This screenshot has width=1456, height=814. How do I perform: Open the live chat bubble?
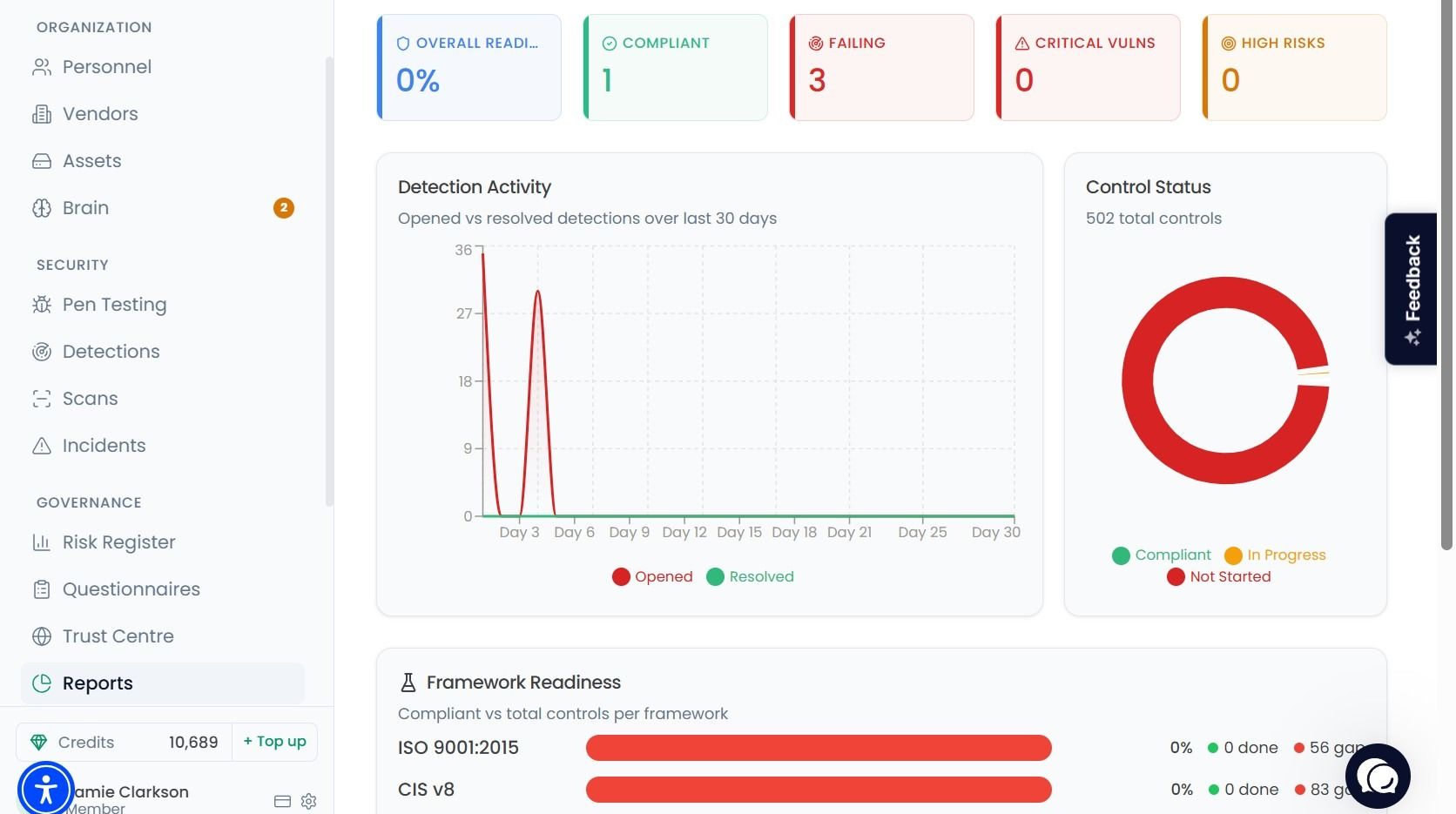tap(1378, 776)
